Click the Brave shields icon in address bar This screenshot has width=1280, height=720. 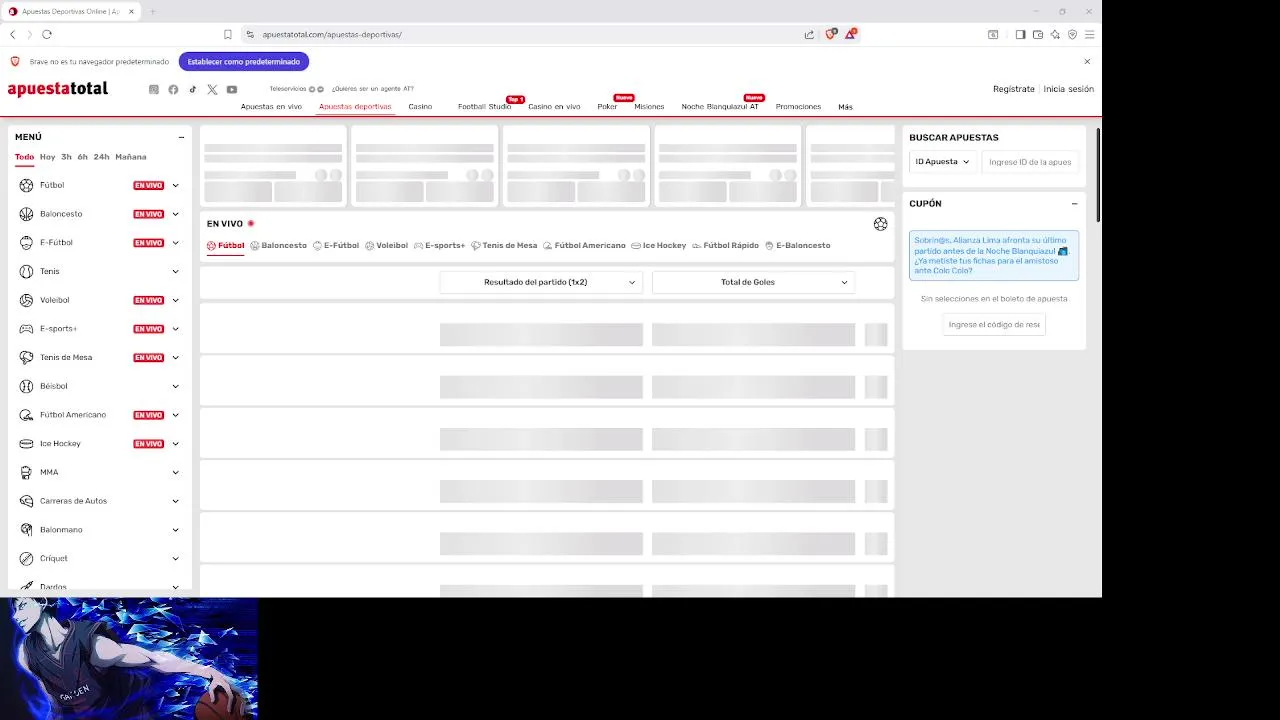click(x=831, y=34)
